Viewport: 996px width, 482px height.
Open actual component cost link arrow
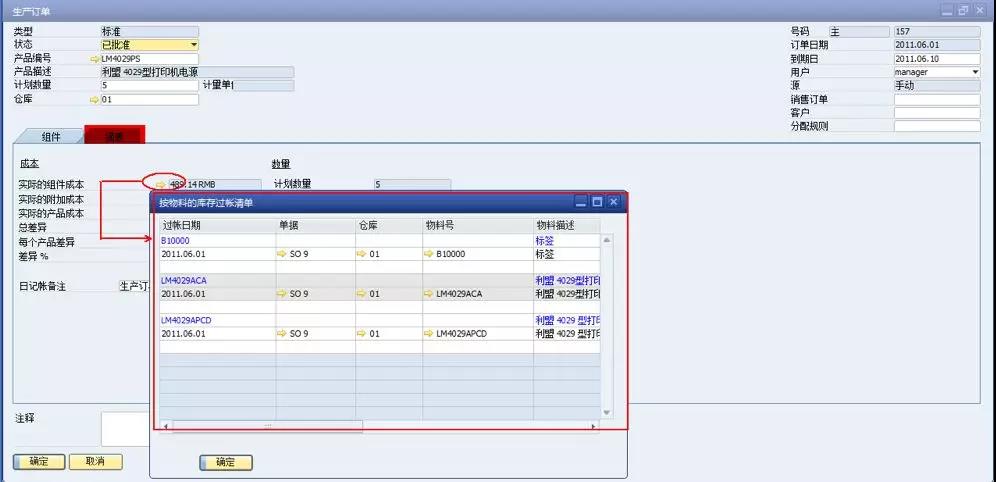(x=161, y=185)
